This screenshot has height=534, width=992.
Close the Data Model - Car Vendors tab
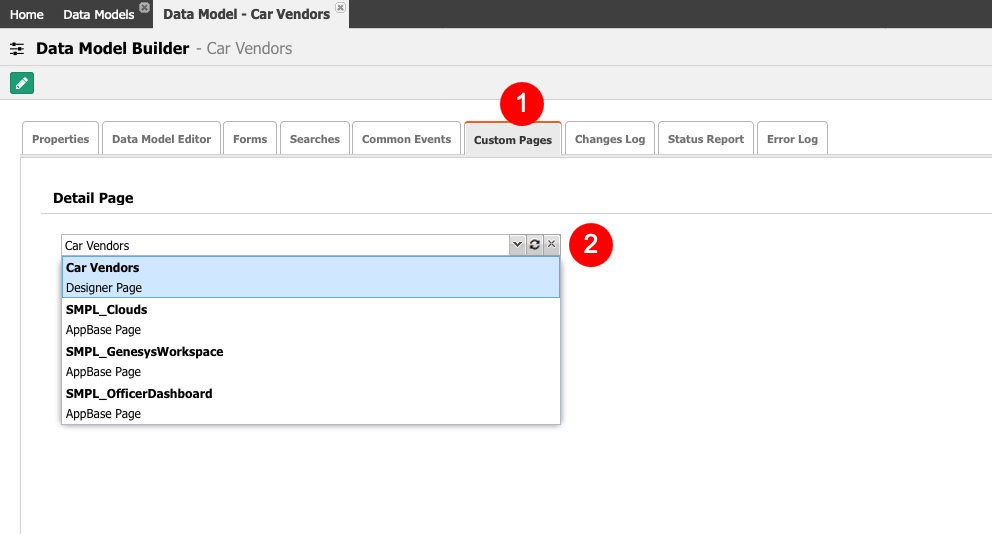340,8
